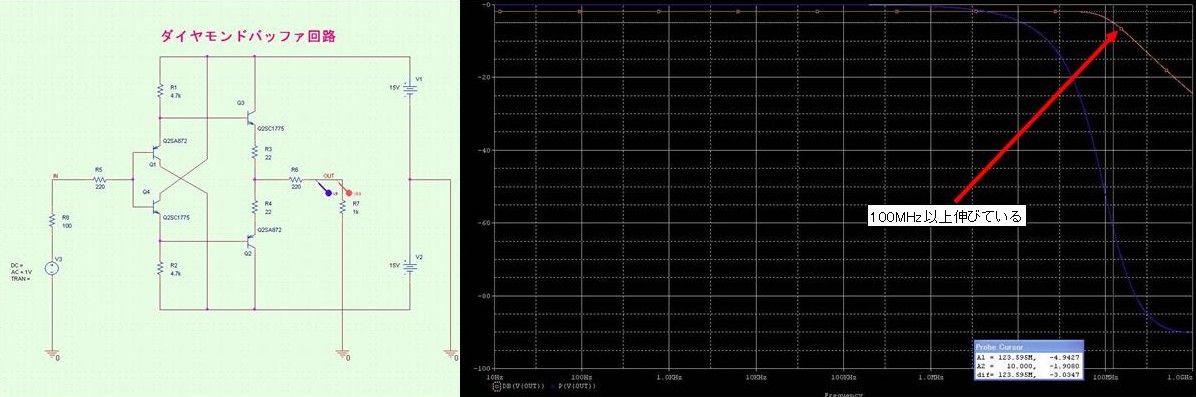This screenshot has width=1196, height=397.
Task: Click TRAN = property of V3 source
Action: 20,279
